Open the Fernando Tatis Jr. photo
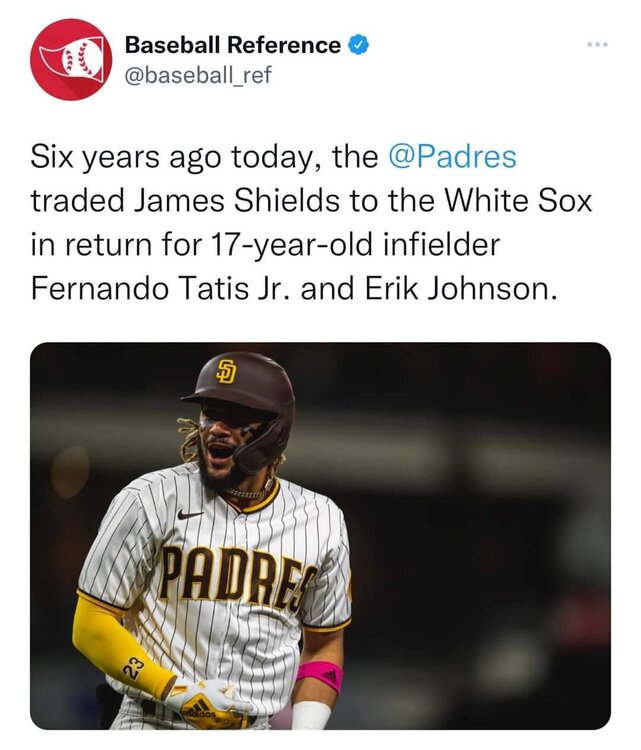641x750 pixels. point(320,535)
